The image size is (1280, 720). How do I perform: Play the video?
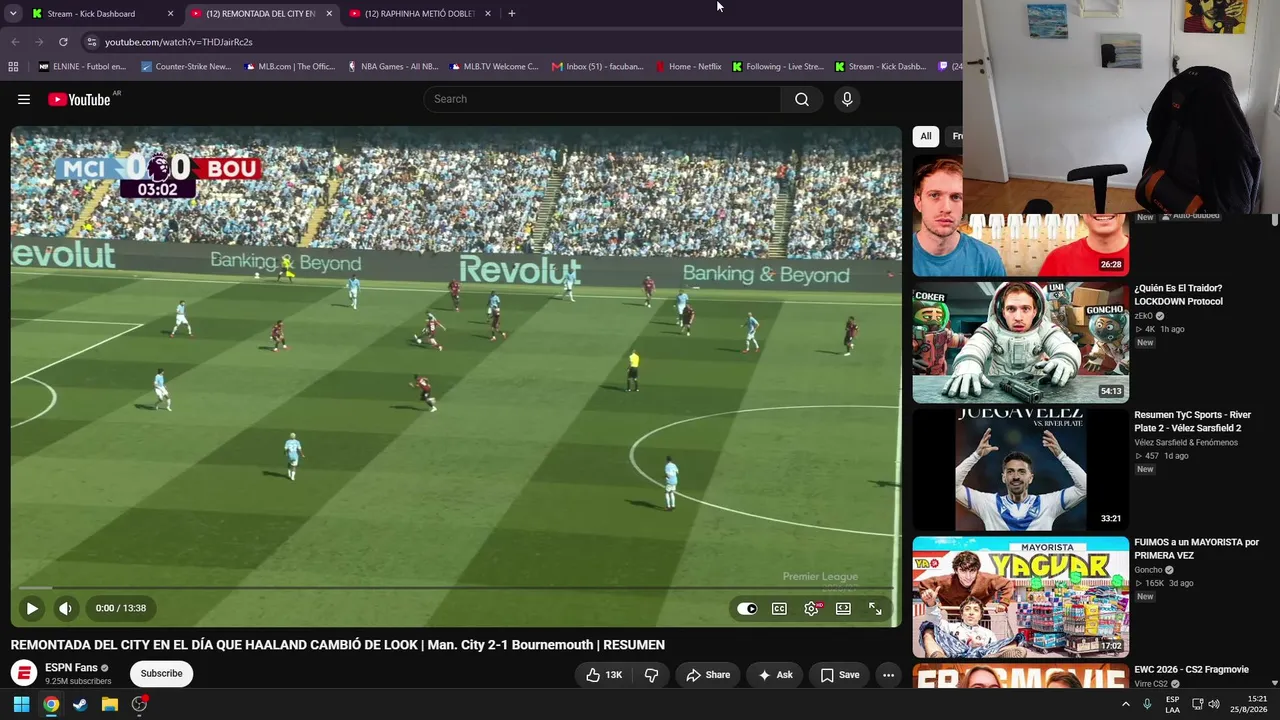pyautogui.click(x=32, y=608)
